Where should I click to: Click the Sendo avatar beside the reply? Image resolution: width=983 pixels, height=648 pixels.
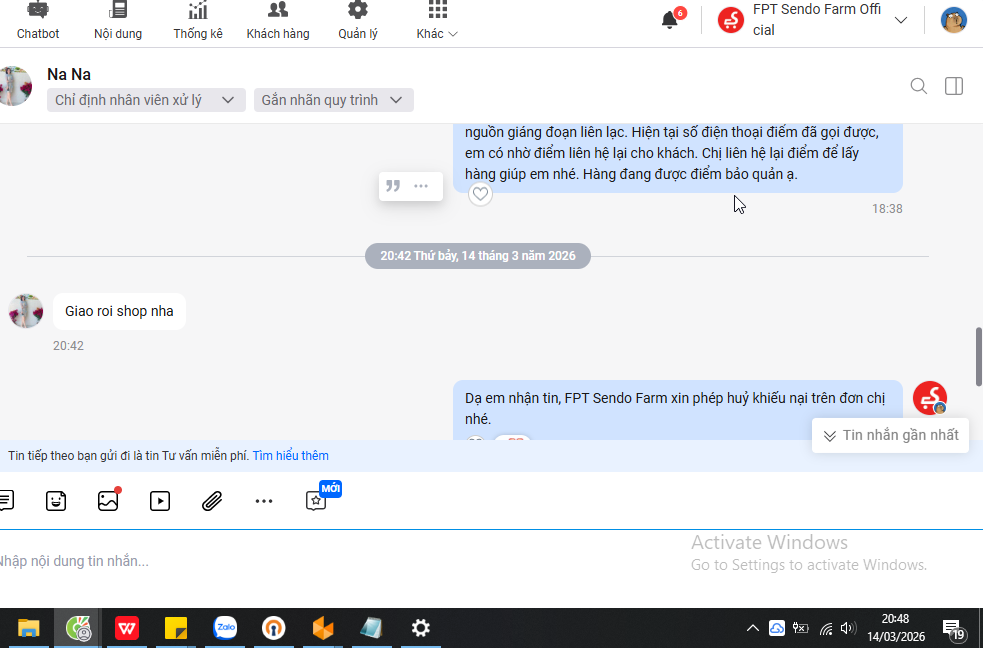tap(930, 398)
